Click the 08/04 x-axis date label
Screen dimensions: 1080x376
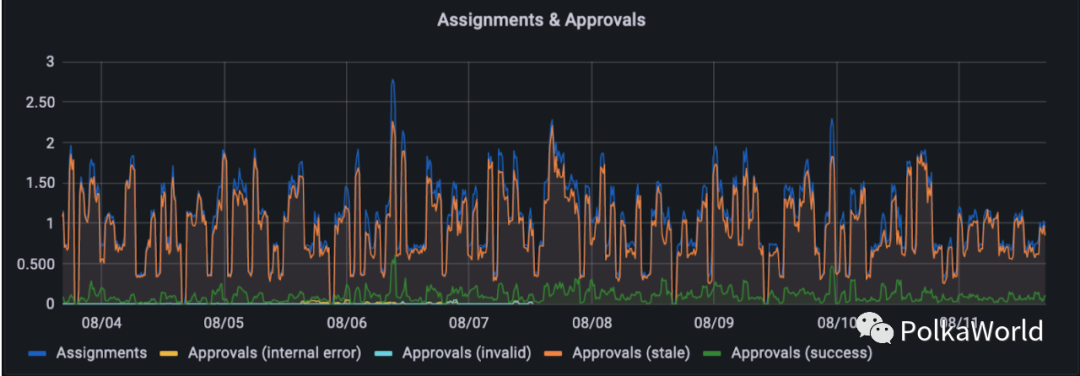point(101,322)
